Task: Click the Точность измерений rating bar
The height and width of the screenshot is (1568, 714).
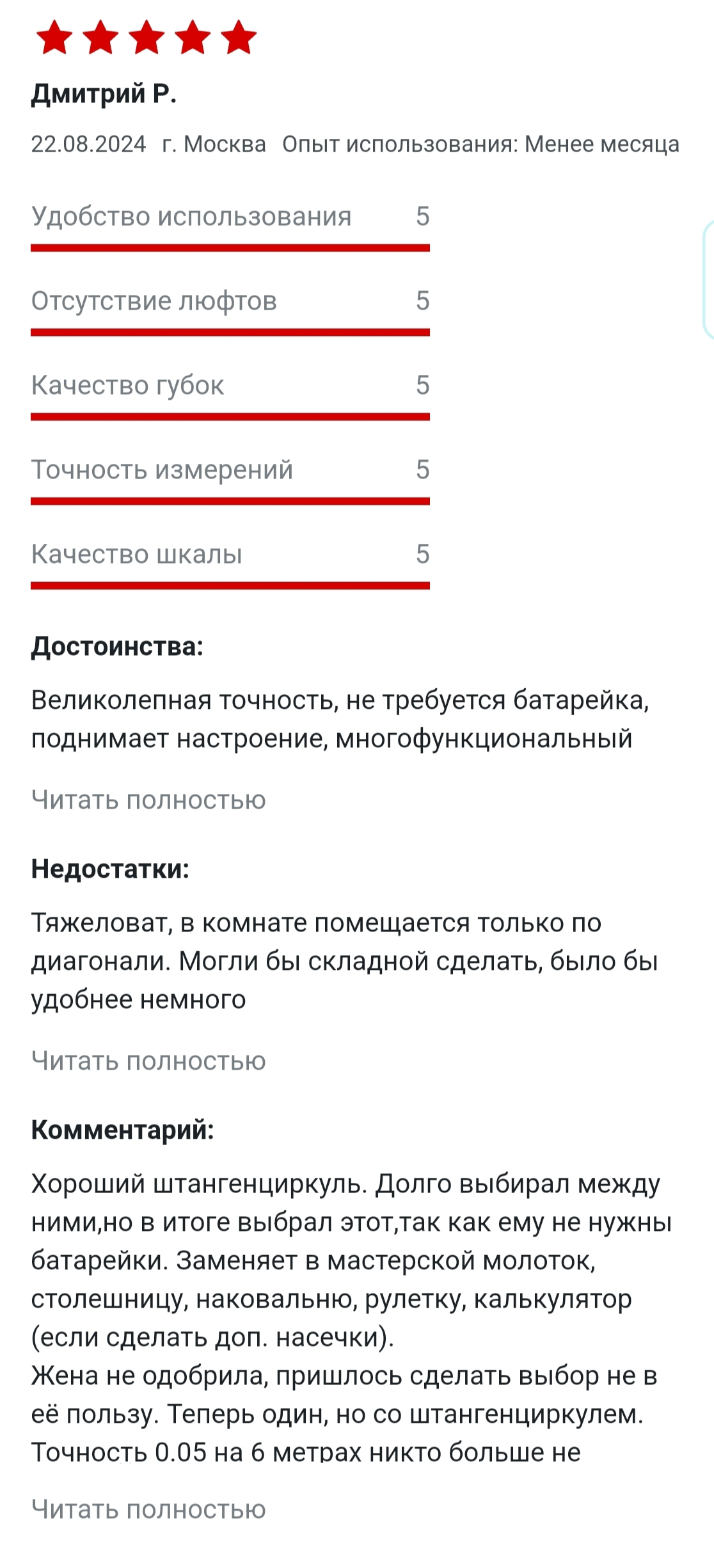Action: [230, 501]
